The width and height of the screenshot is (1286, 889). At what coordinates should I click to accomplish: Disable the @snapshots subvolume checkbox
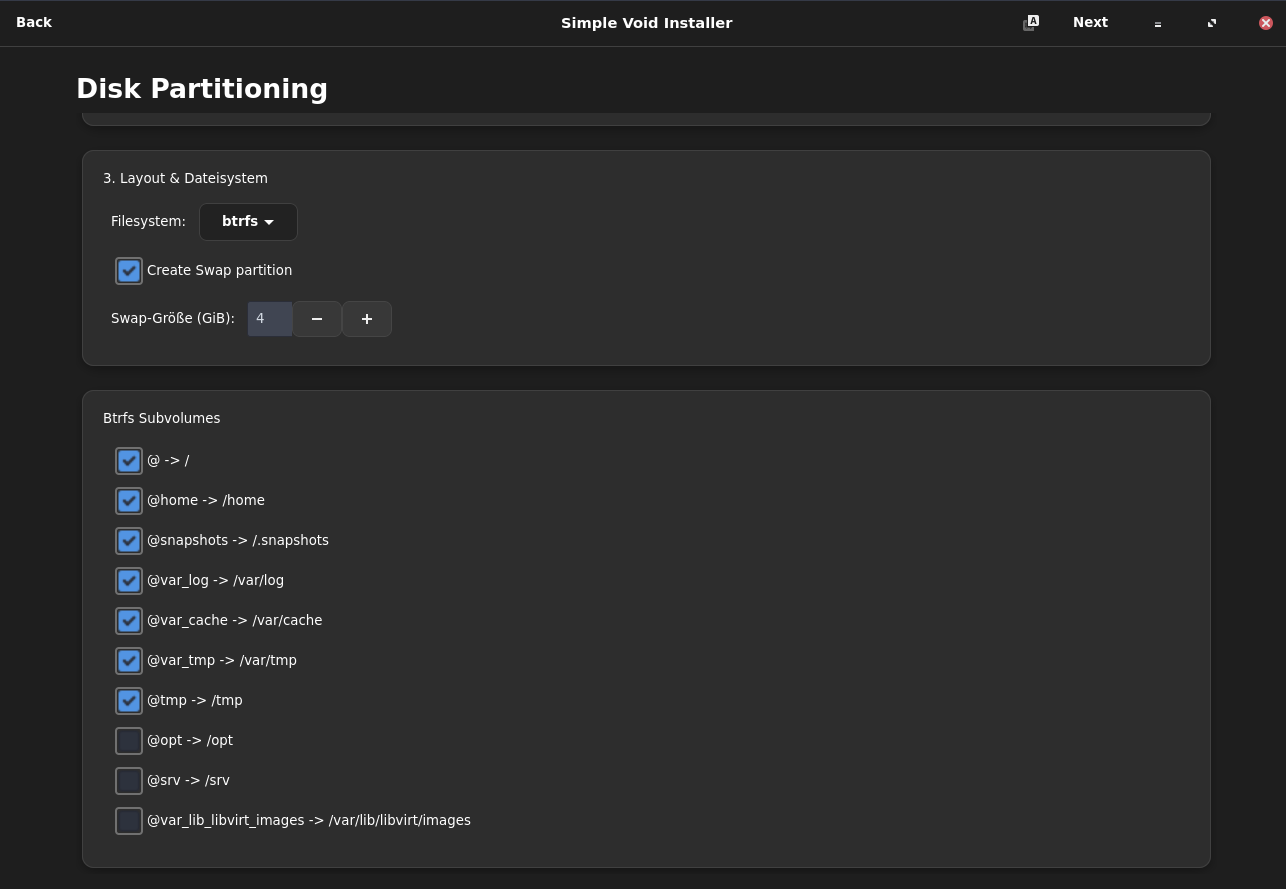click(129, 541)
